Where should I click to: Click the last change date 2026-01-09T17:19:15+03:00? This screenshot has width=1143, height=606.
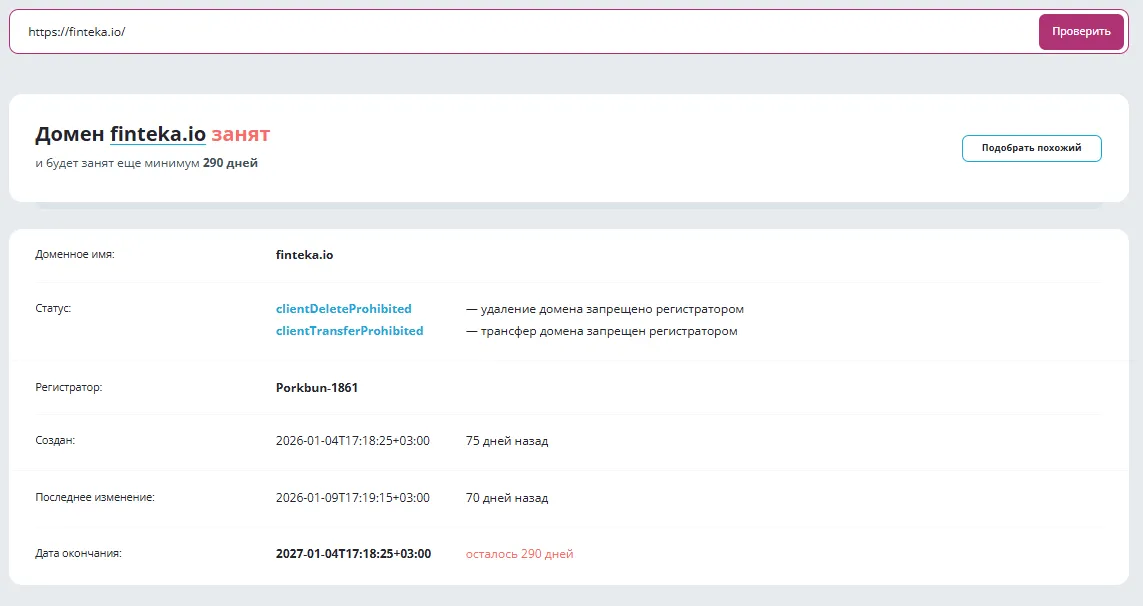(x=353, y=497)
